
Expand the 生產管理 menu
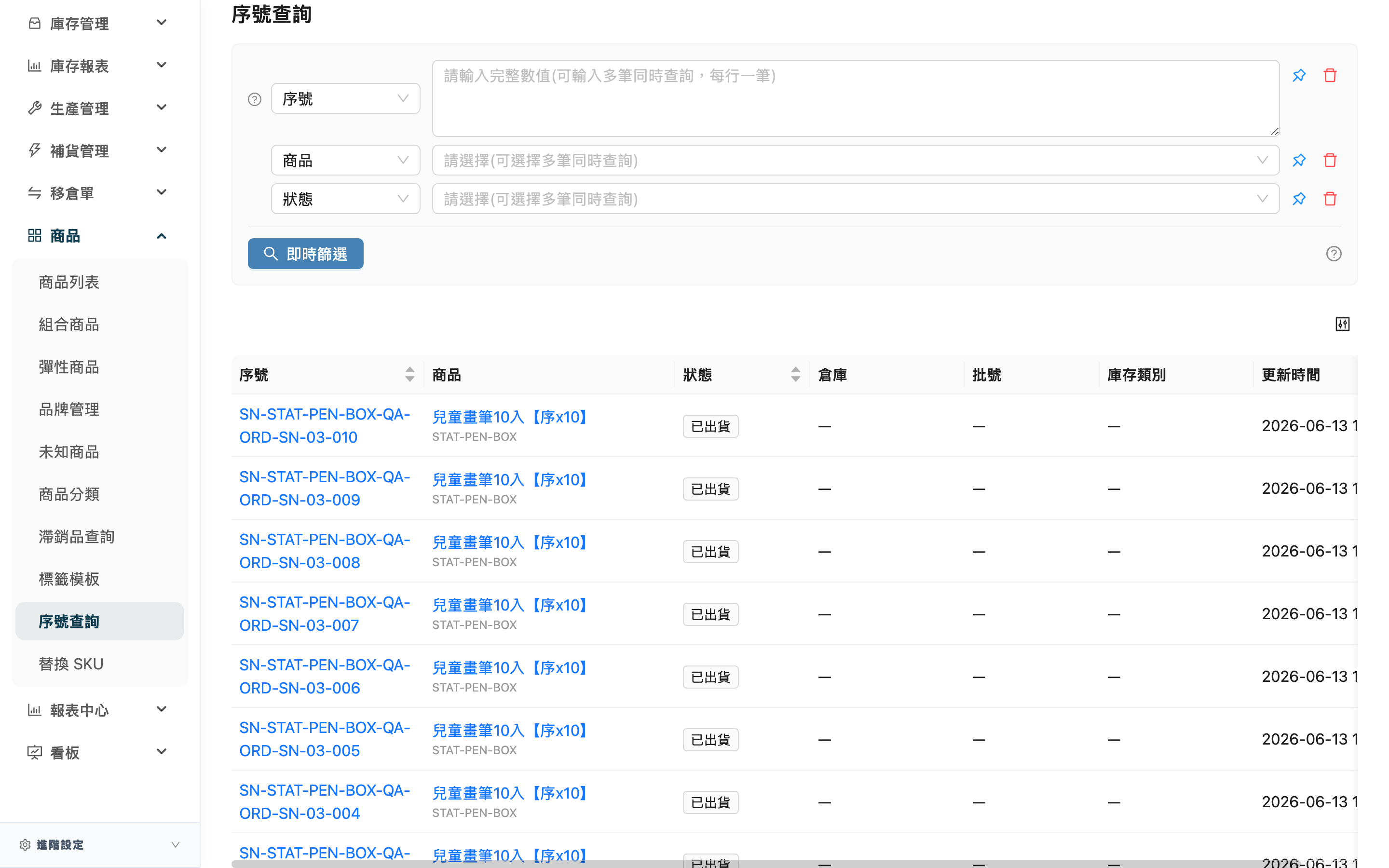(161, 108)
